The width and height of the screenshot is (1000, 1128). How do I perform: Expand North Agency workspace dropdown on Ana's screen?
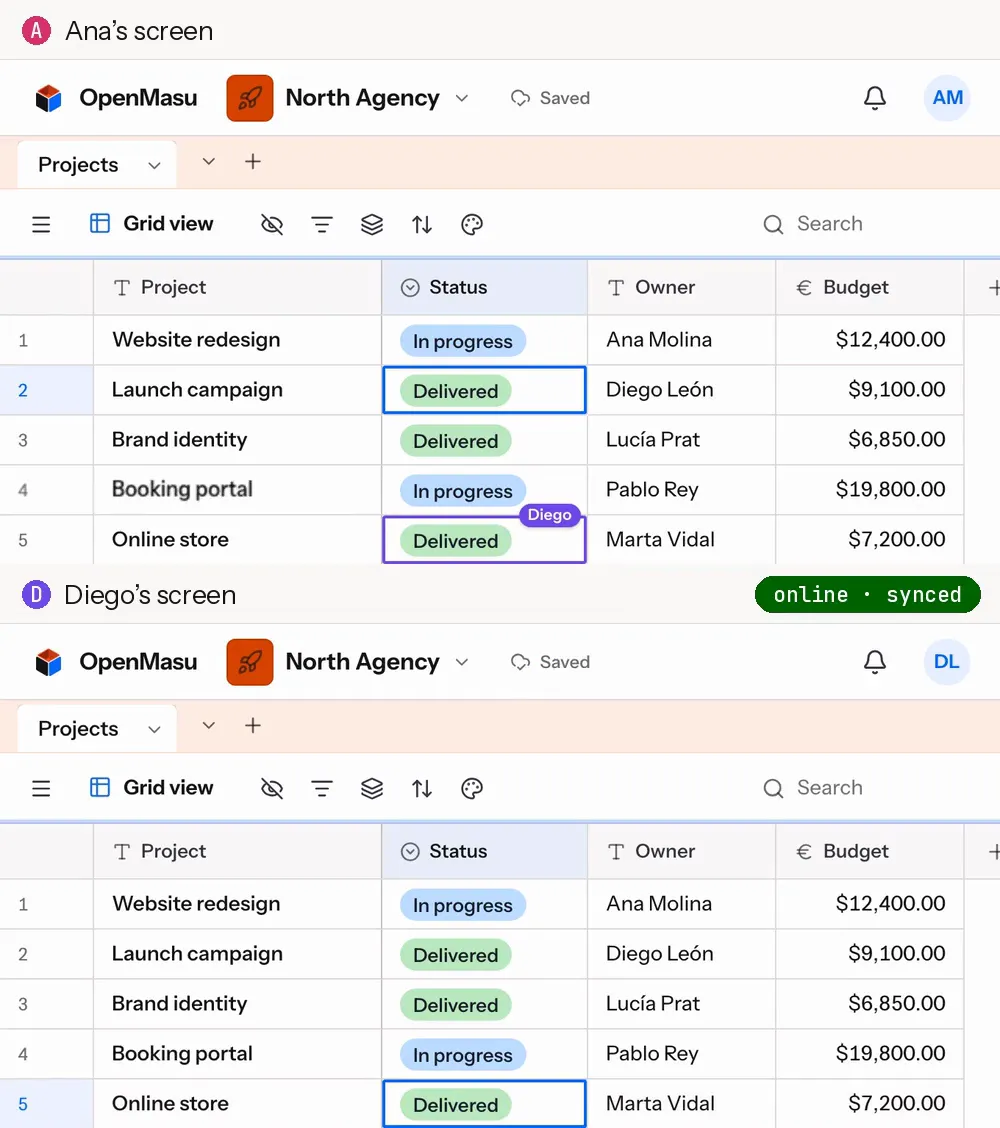(x=462, y=98)
